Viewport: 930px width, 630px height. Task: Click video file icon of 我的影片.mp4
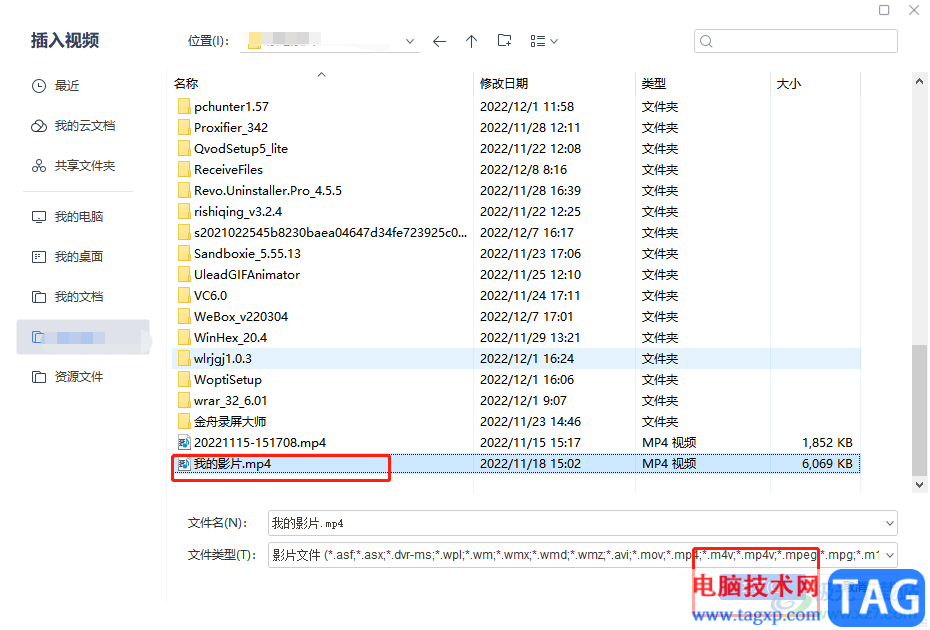click(184, 464)
